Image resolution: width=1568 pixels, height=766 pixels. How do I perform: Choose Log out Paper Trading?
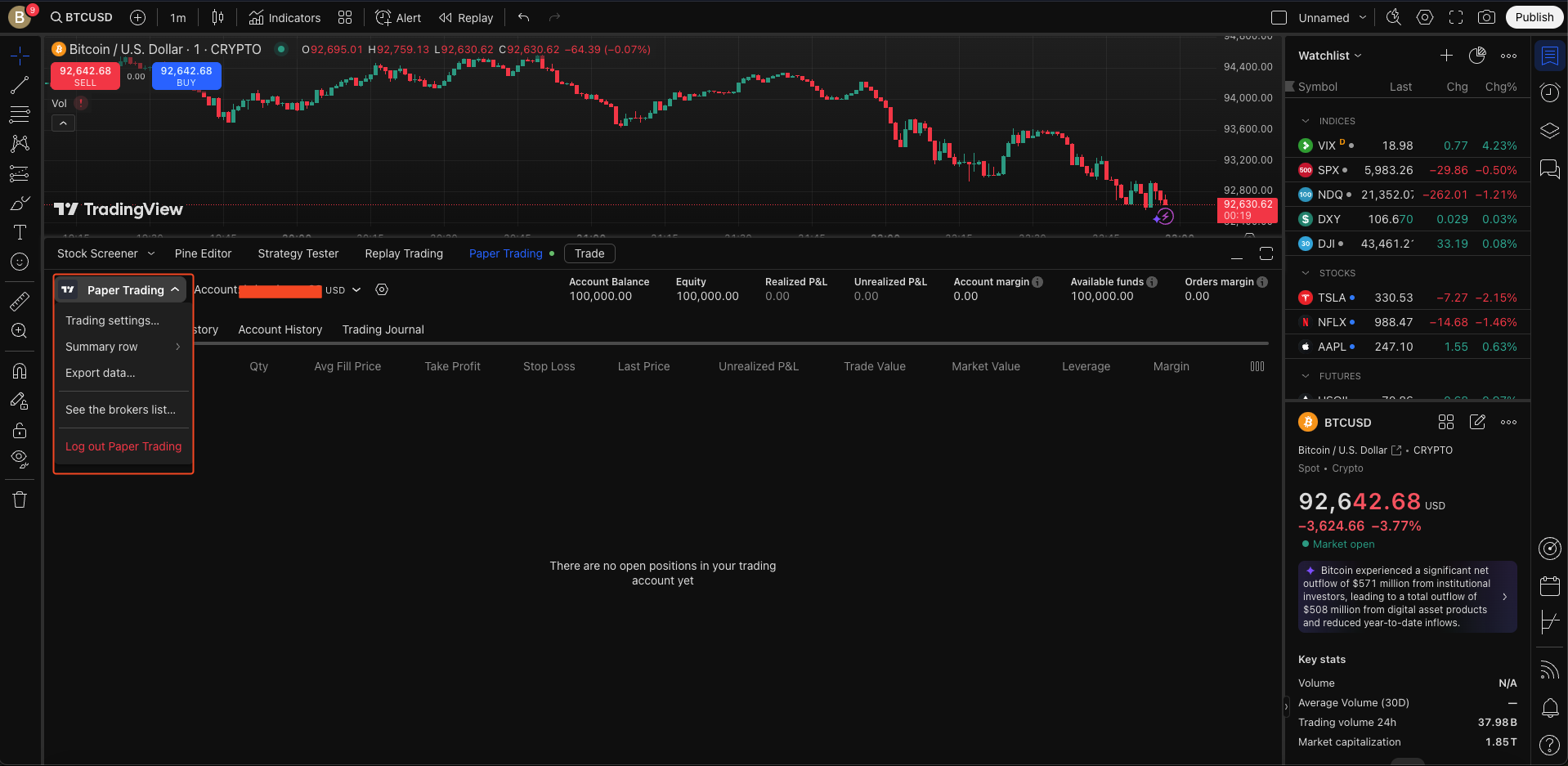pos(123,446)
